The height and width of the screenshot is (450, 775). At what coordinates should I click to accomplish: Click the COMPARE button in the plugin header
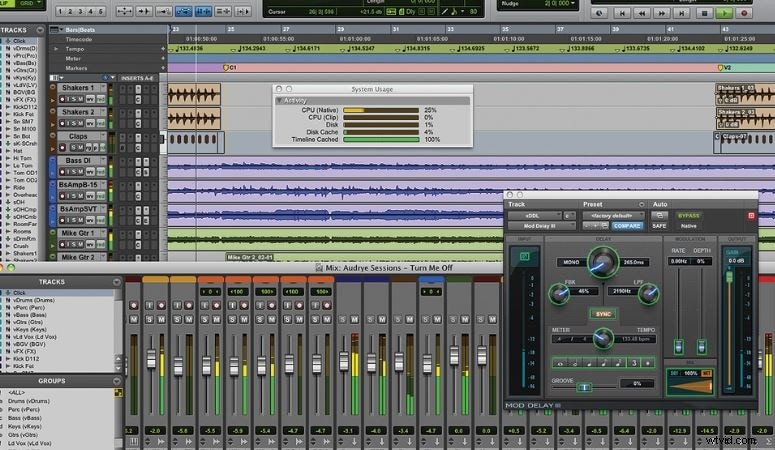tap(627, 226)
